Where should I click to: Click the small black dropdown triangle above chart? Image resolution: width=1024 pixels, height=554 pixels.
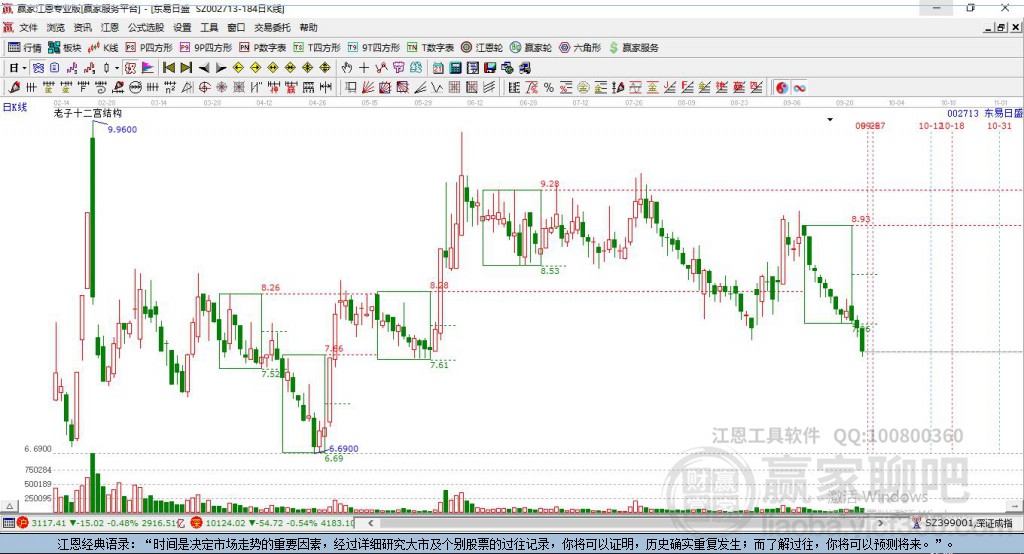[x=830, y=120]
